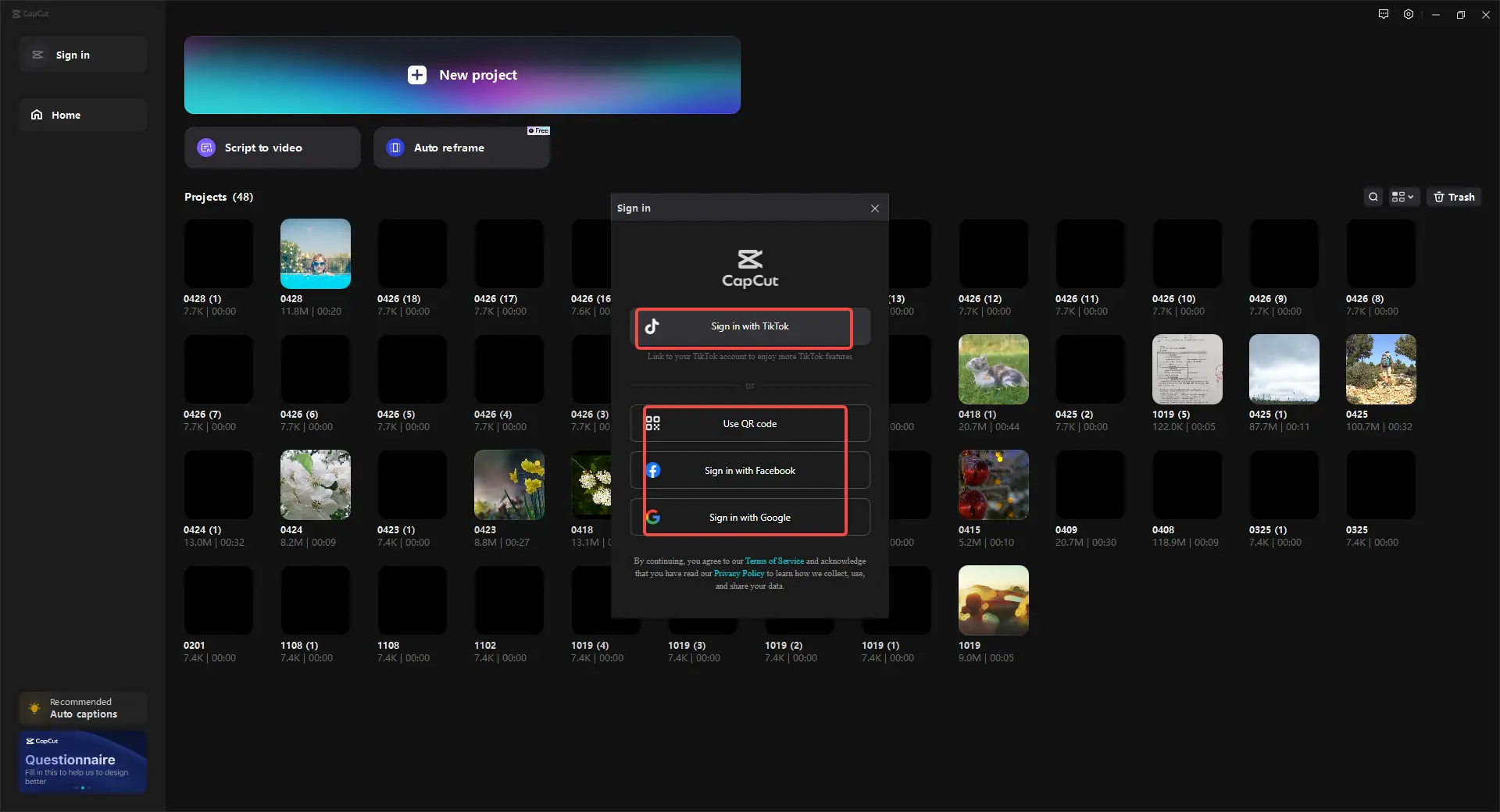This screenshot has height=812, width=1500.
Task: Select project 1102
Action: (509, 600)
